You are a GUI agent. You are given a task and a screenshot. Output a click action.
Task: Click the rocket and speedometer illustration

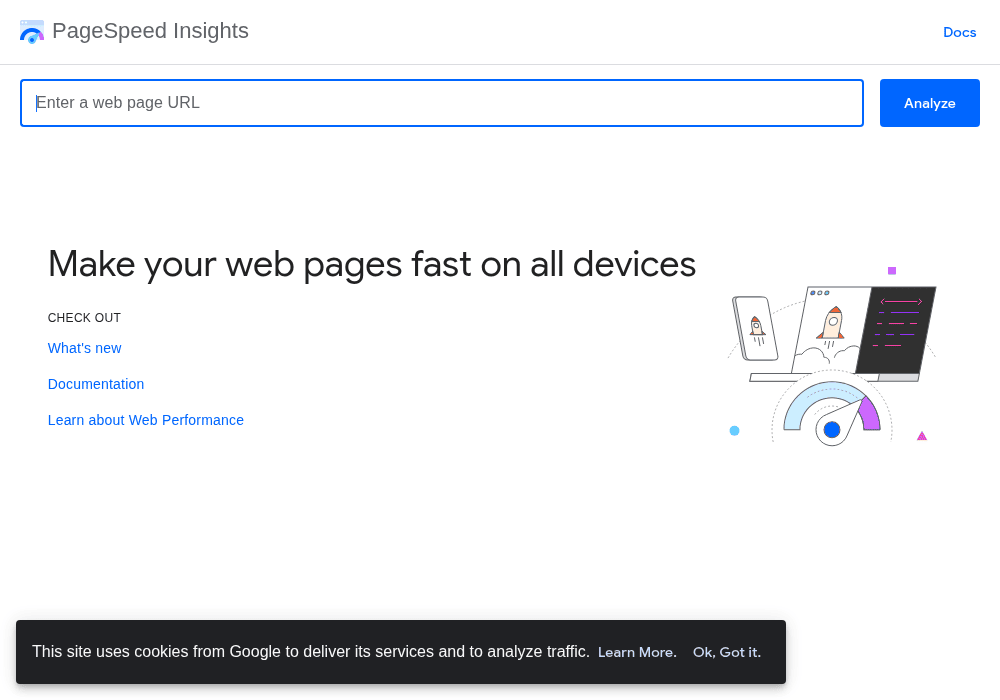click(x=832, y=356)
